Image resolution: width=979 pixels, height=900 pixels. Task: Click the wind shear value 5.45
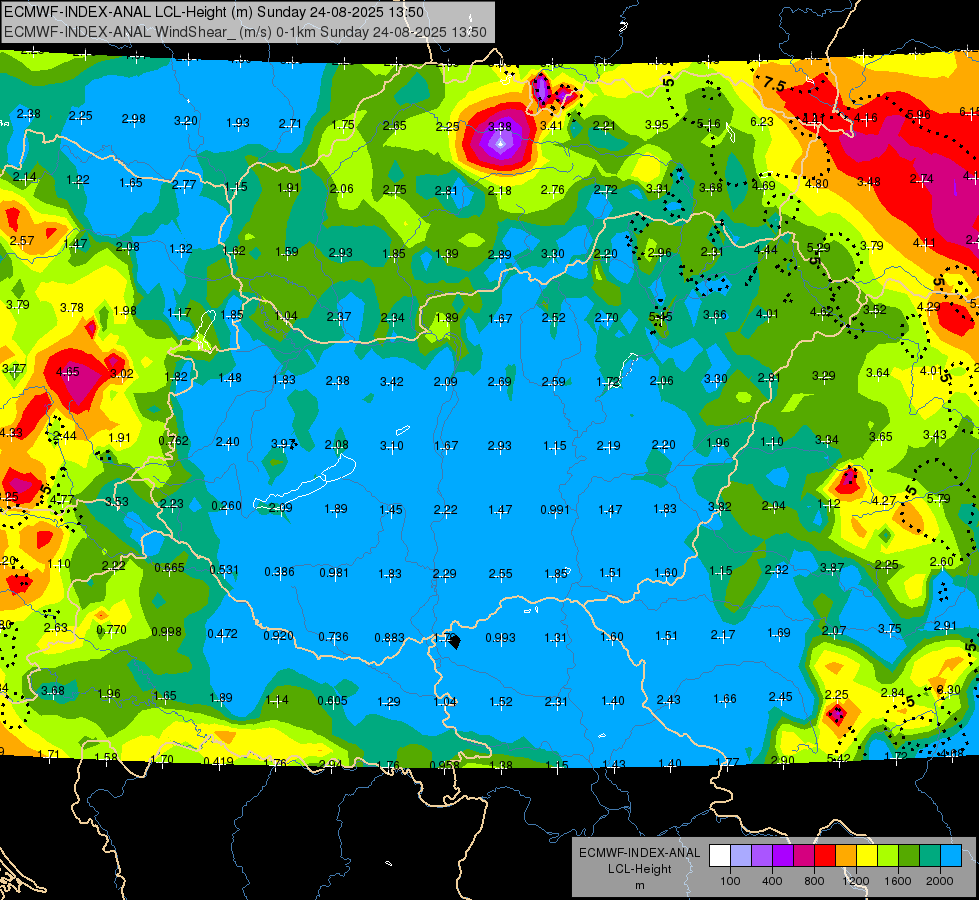coord(660,317)
